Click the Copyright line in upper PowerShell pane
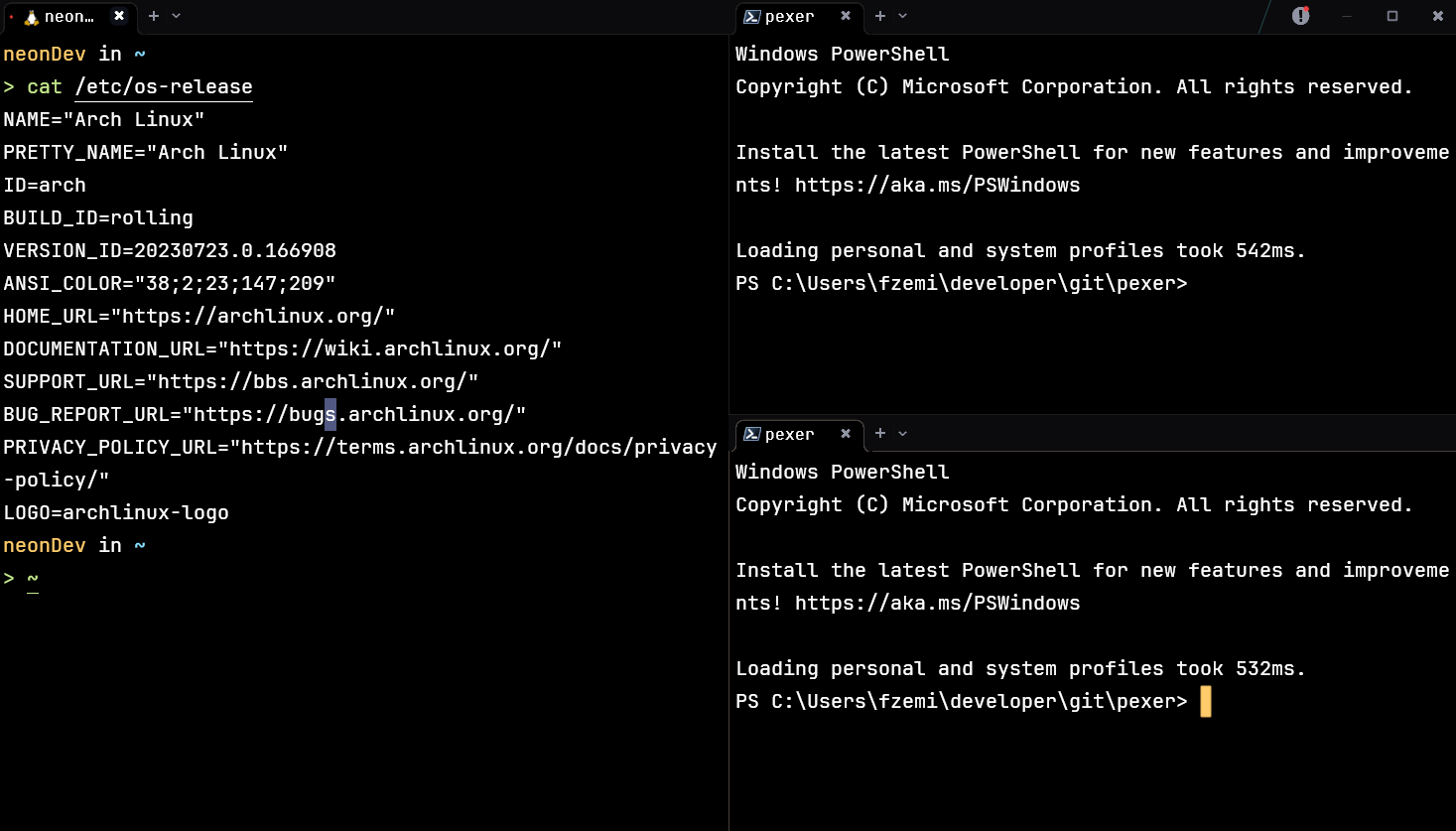 1074,87
